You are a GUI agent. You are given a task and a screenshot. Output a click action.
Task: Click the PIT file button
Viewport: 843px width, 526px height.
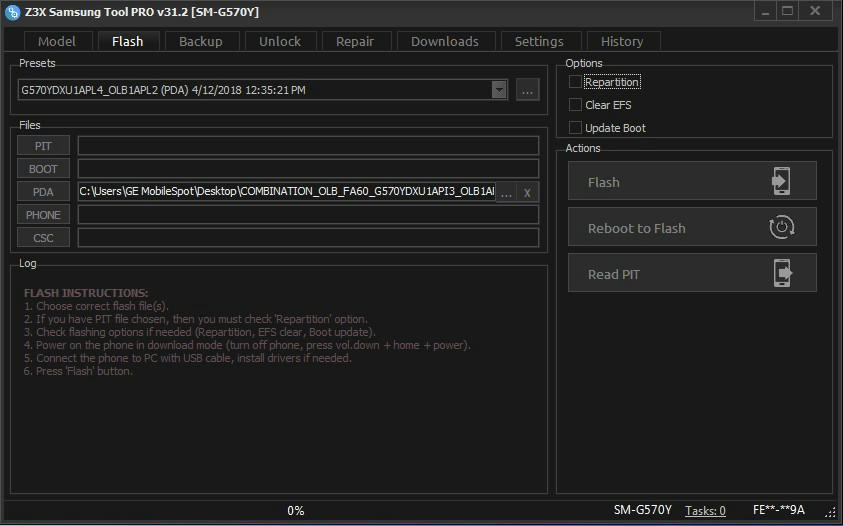44,146
